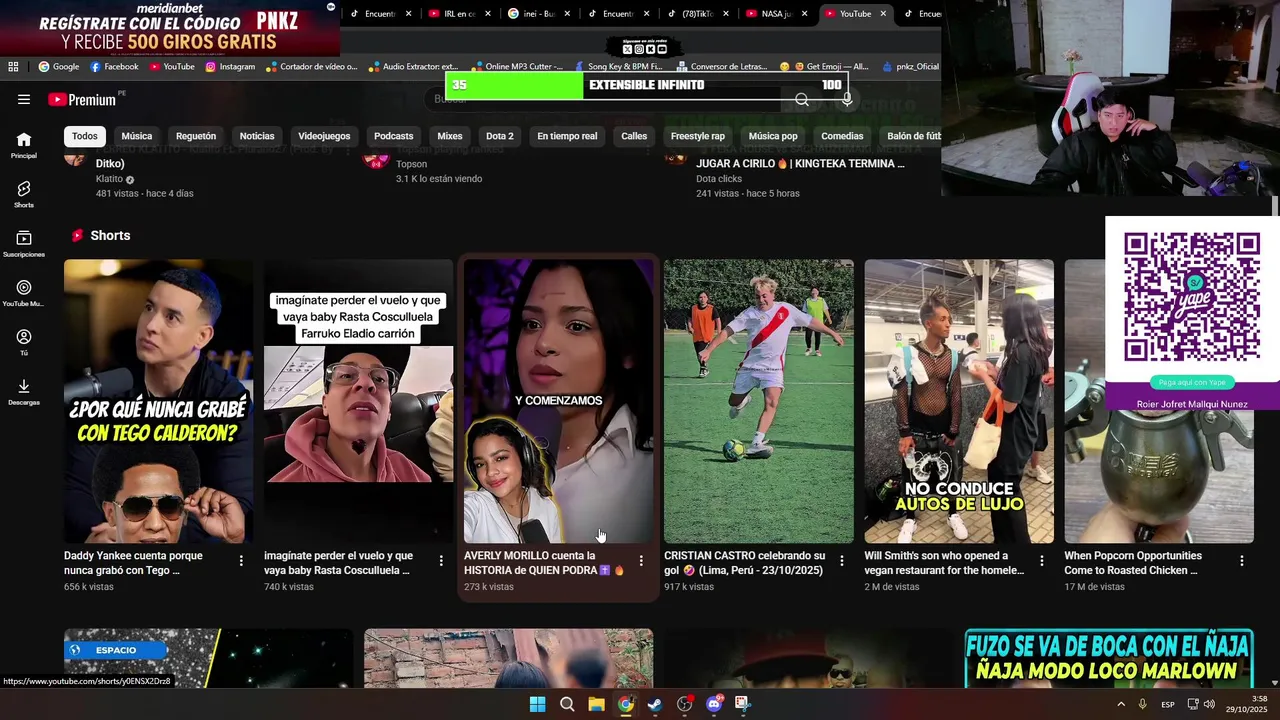Close the active YouTube browser tab

(x=883, y=14)
